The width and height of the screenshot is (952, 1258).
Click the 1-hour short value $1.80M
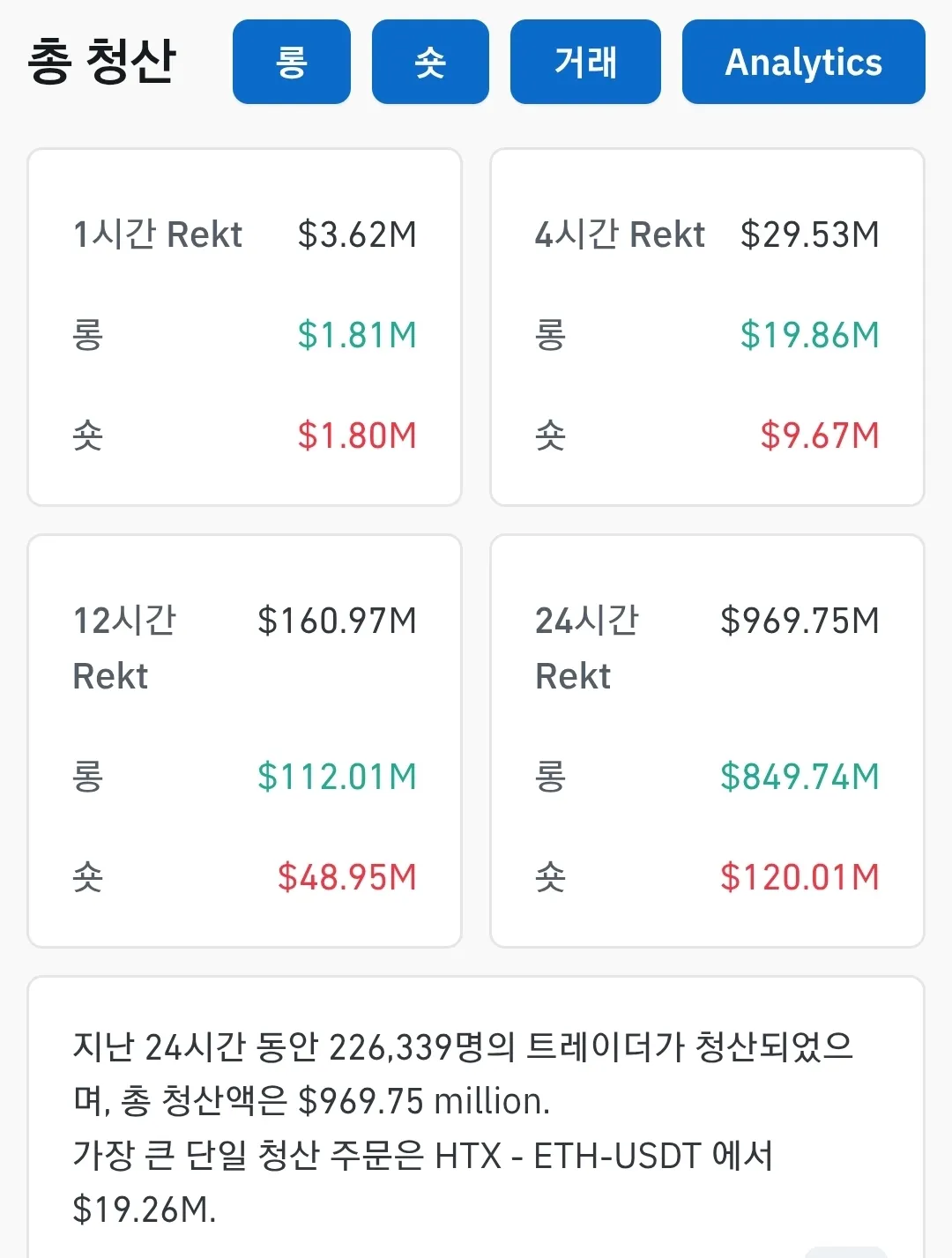[357, 435]
